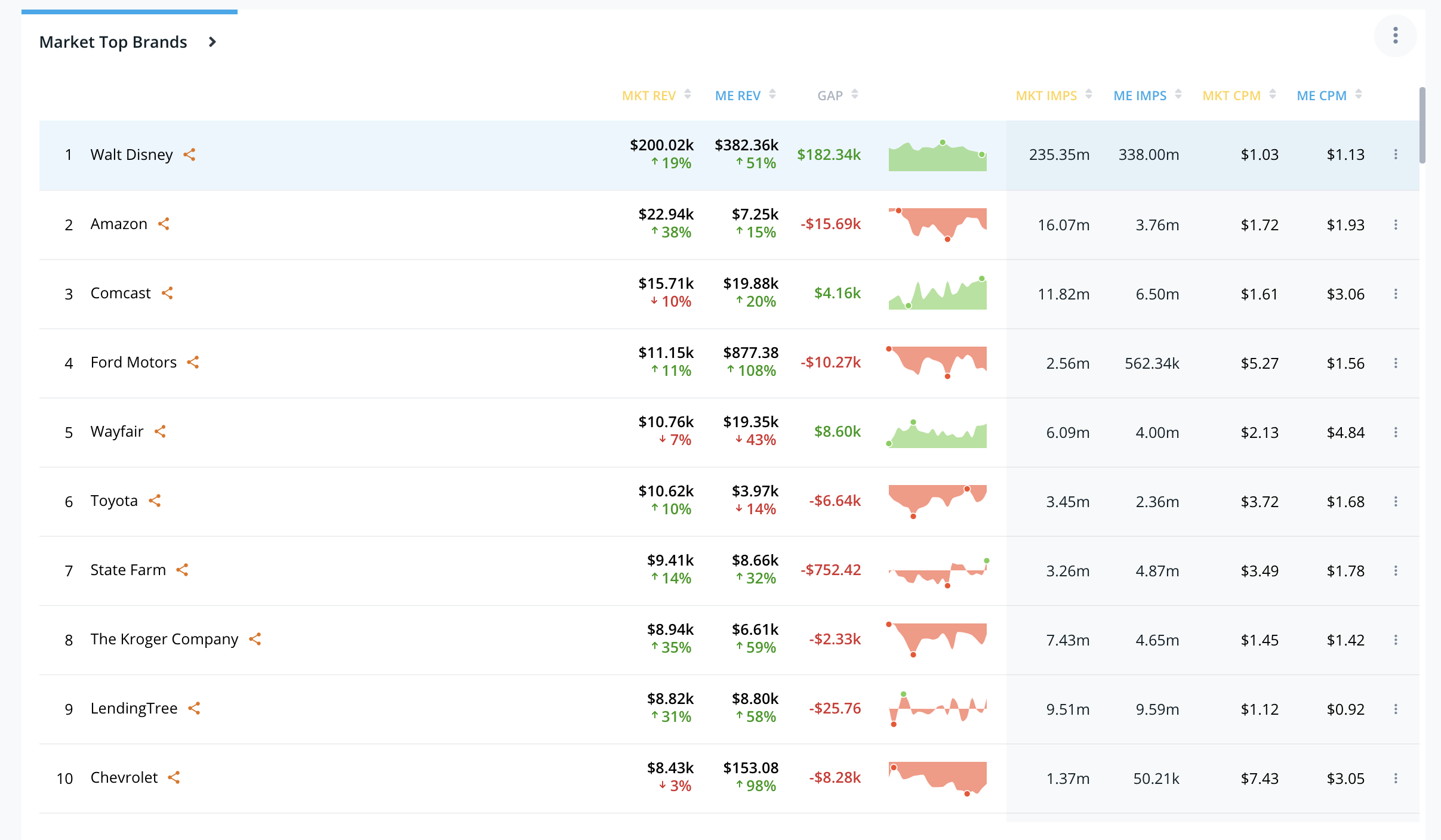Click share icon next to Wayfair
Screen dimensions: 1441x840
160,431
